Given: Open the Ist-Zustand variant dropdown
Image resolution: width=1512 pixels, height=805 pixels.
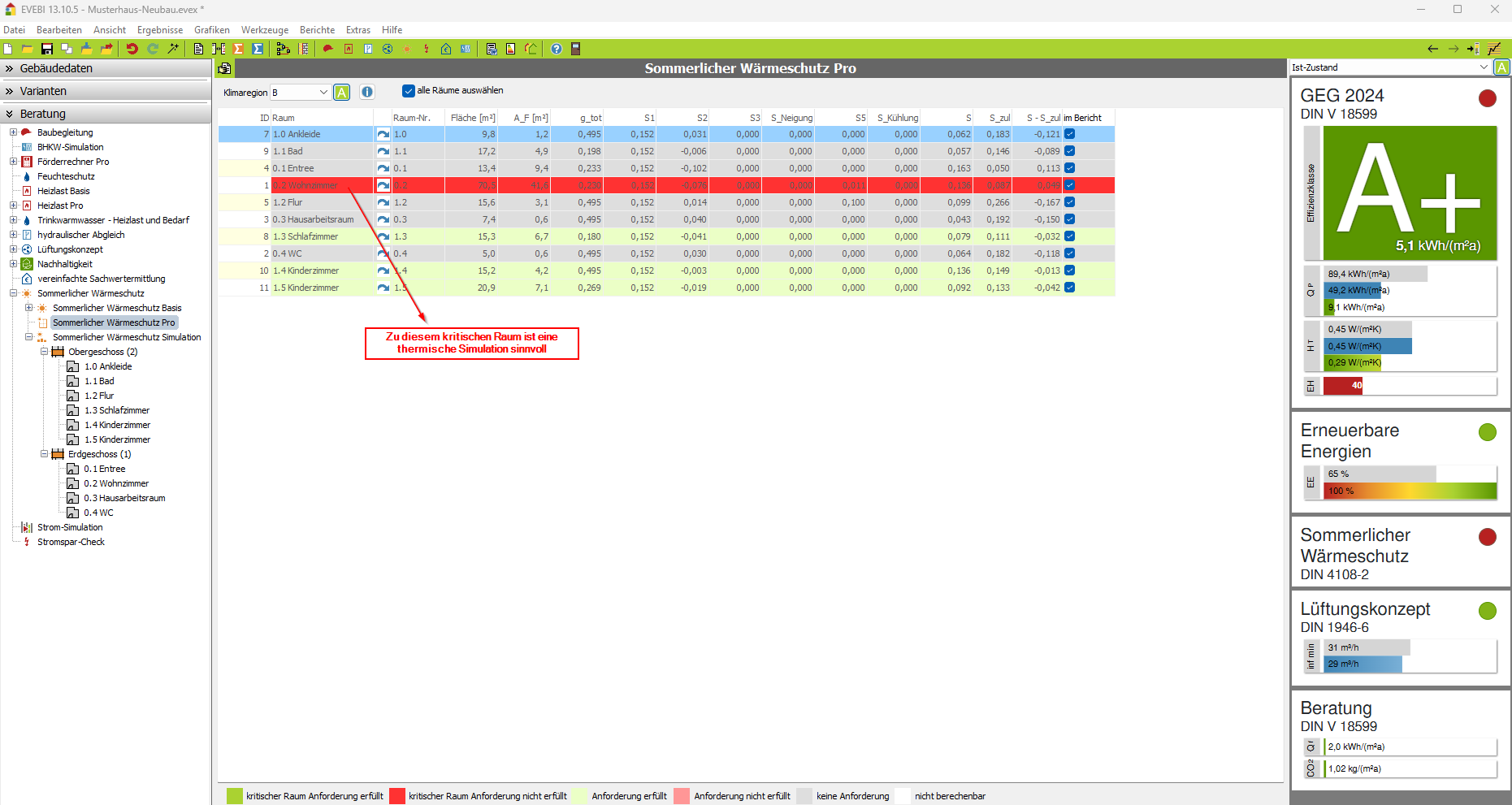Looking at the screenshot, I should tap(1484, 67).
